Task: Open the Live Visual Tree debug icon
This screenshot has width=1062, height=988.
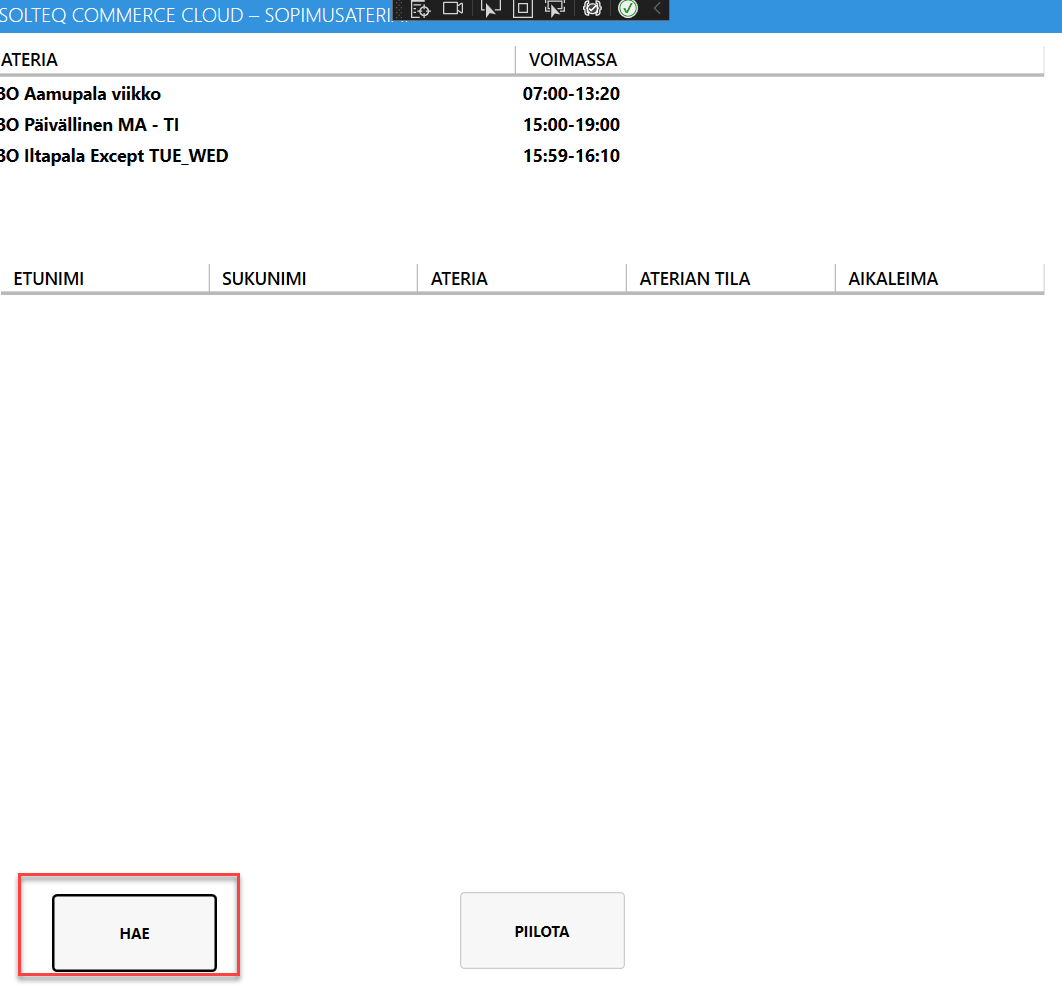Action: click(x=421, y=9)
